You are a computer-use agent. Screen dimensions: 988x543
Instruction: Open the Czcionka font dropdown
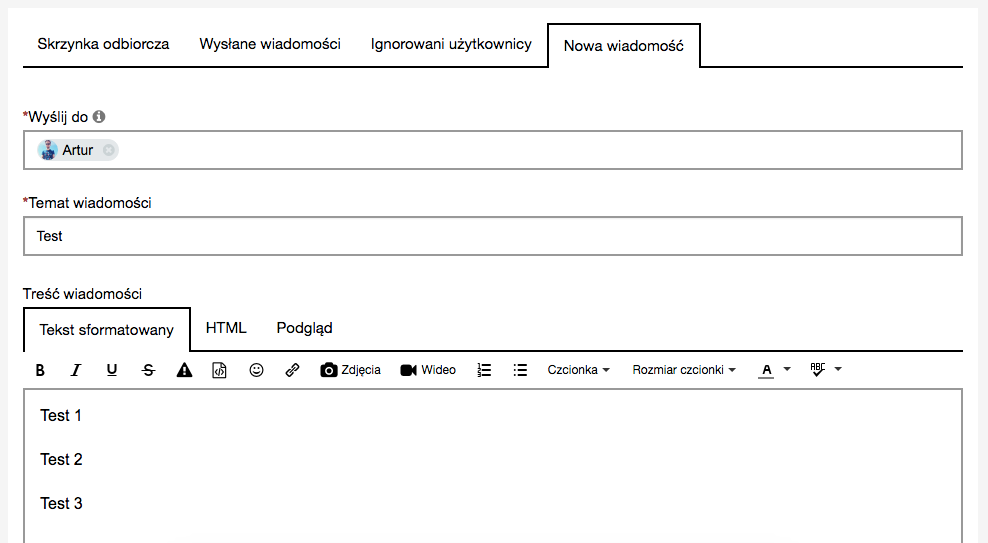click(x=578, y=370)
